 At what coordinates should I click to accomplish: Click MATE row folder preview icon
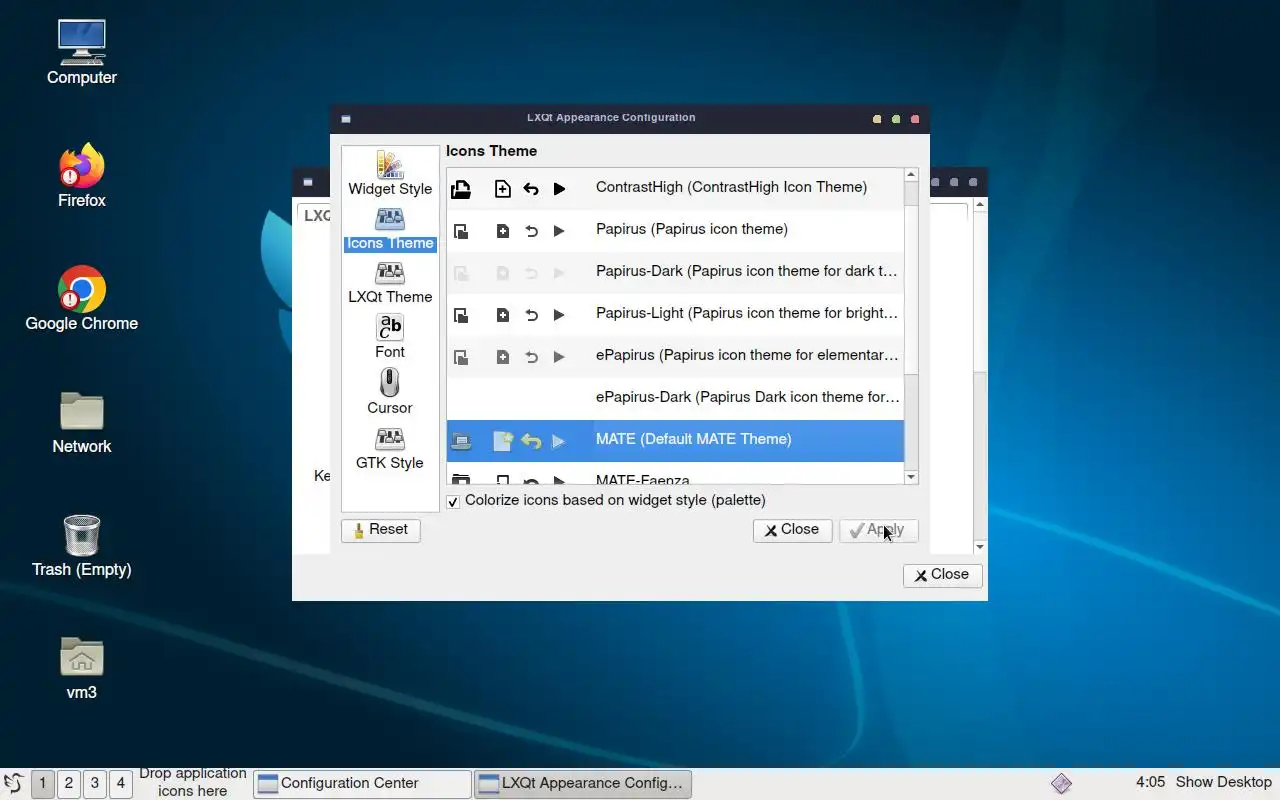pos(461,441)
